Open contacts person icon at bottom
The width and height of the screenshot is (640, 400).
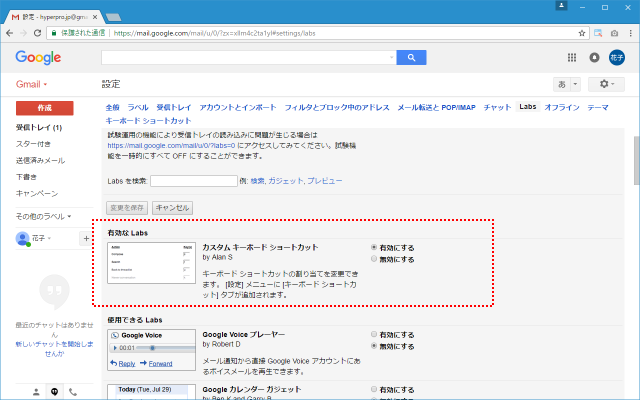36,392
